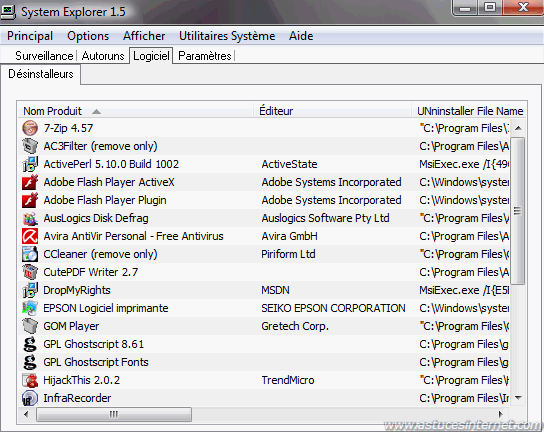Click the GOM Player row icon
The width and height of the screenshot is (544, 432).
point(30,326)
